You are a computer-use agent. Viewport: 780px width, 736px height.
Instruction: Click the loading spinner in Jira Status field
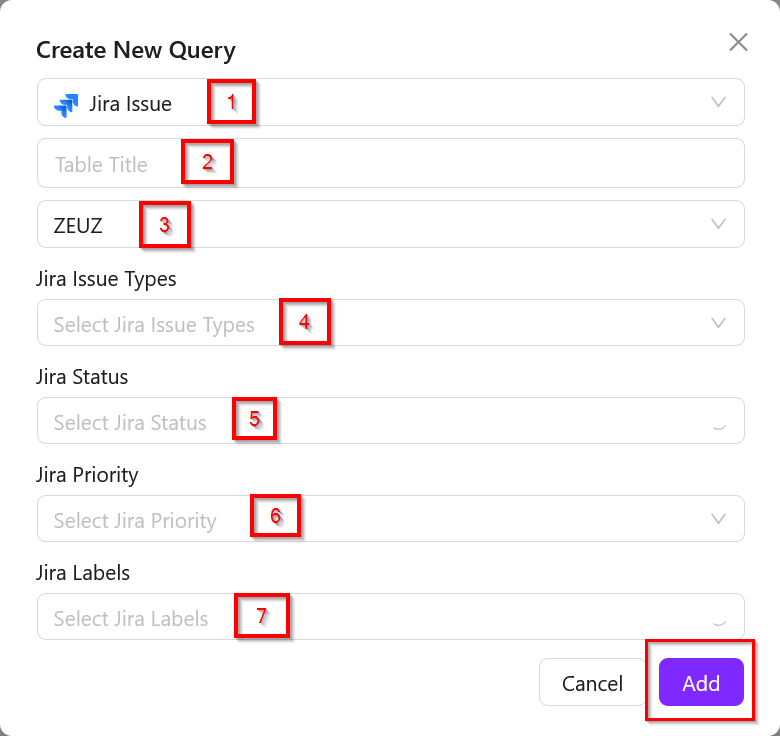(718, 422)
